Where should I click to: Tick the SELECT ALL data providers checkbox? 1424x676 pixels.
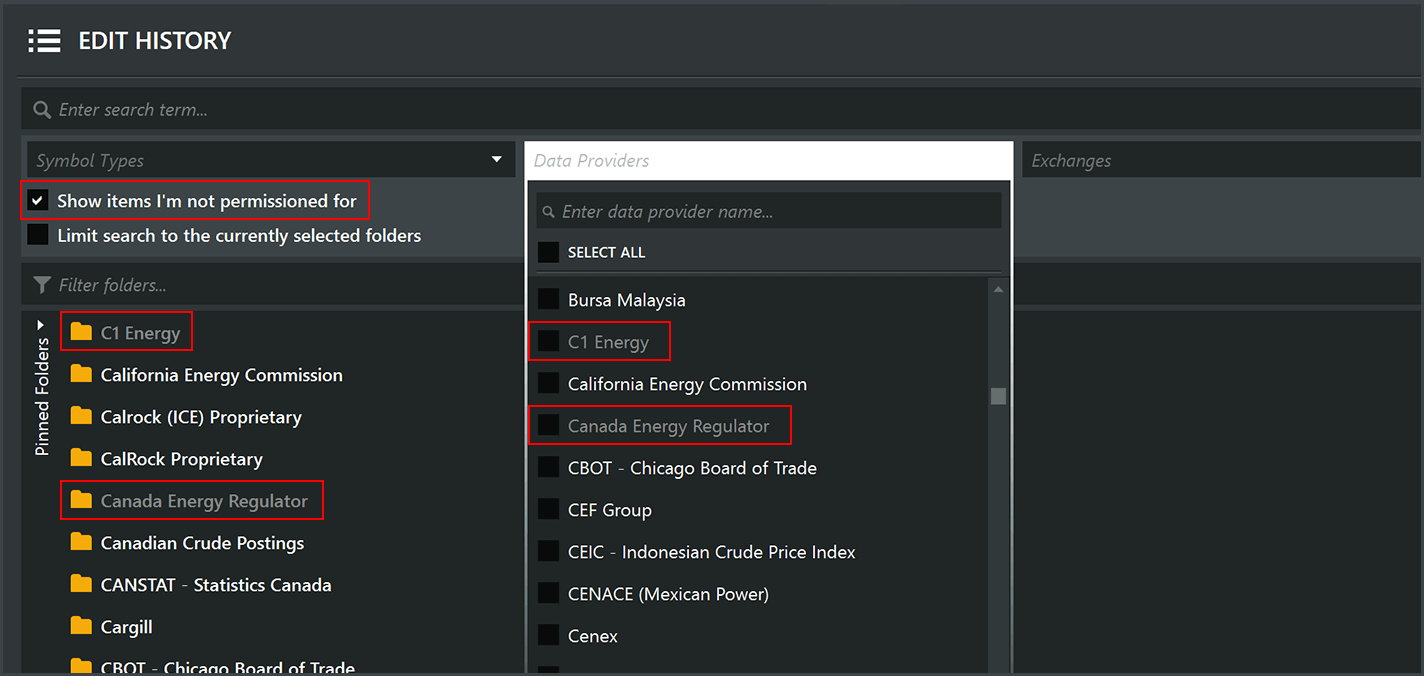[x=548, y=252]
